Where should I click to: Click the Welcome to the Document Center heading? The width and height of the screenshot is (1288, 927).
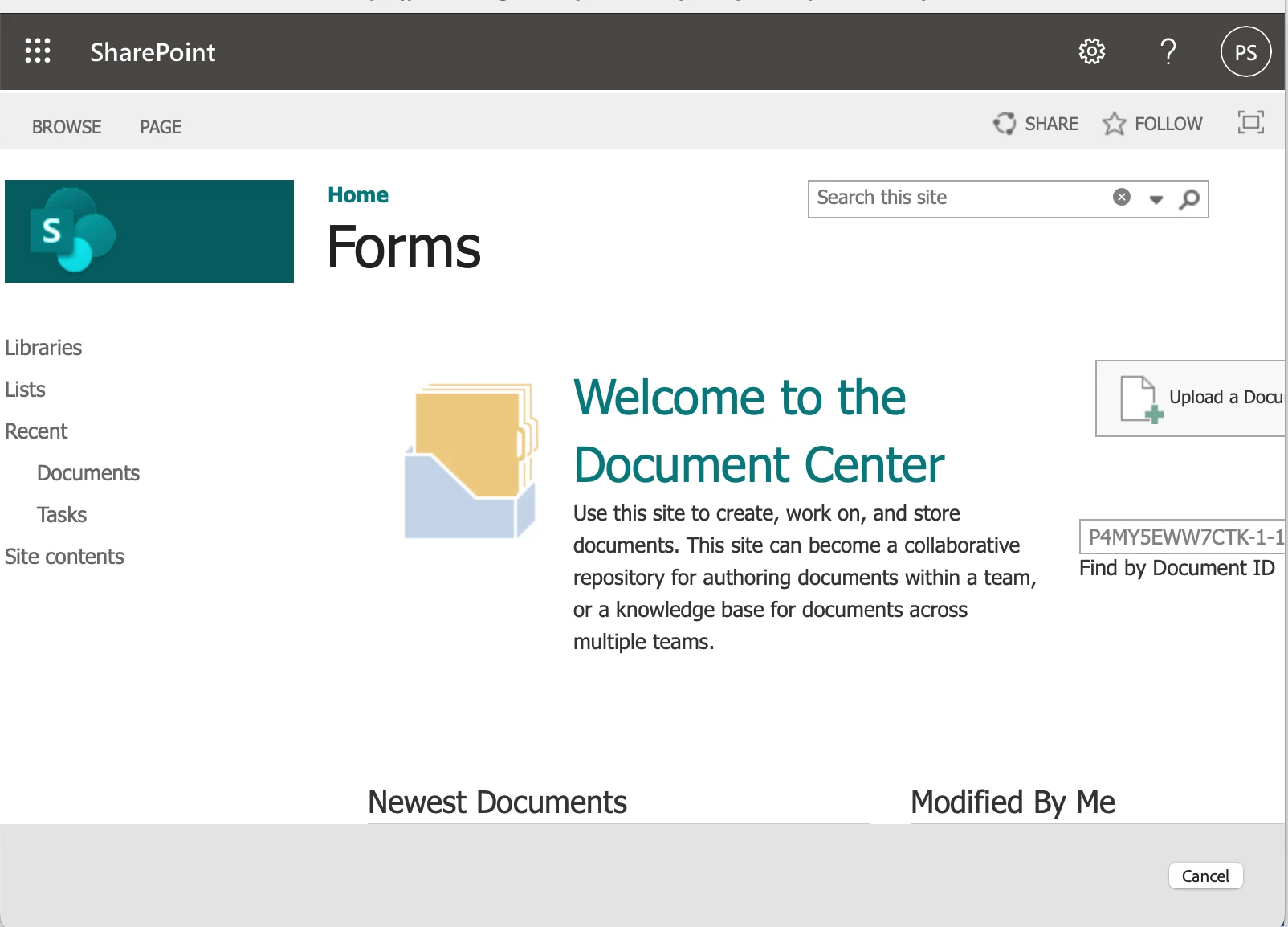[x=759, y=431]
